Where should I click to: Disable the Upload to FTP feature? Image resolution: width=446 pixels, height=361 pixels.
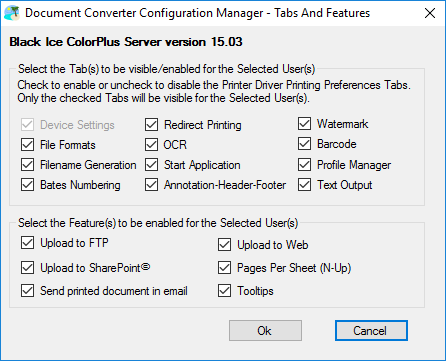click(x=27, y=243)
